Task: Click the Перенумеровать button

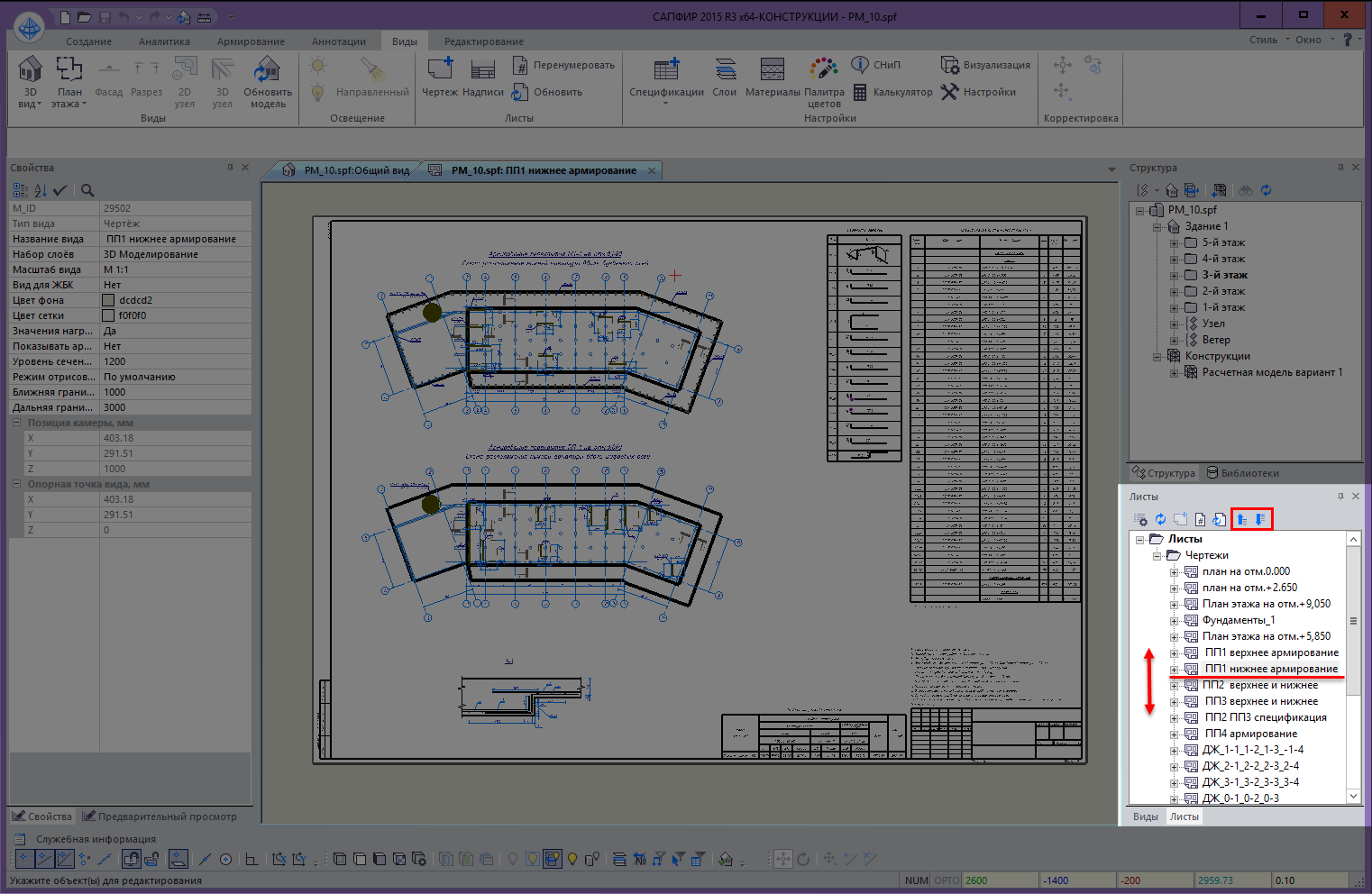Action: (x=563, y=65)
